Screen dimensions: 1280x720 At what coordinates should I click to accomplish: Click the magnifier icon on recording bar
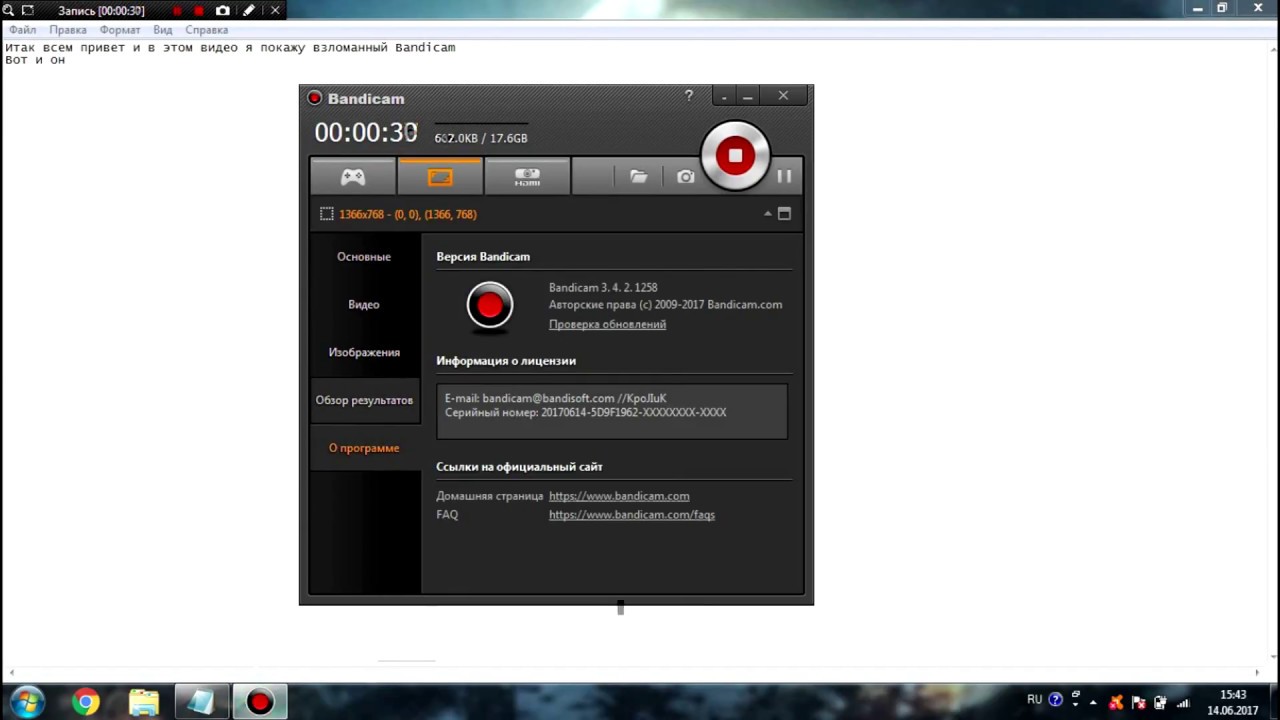coord(8,10)
